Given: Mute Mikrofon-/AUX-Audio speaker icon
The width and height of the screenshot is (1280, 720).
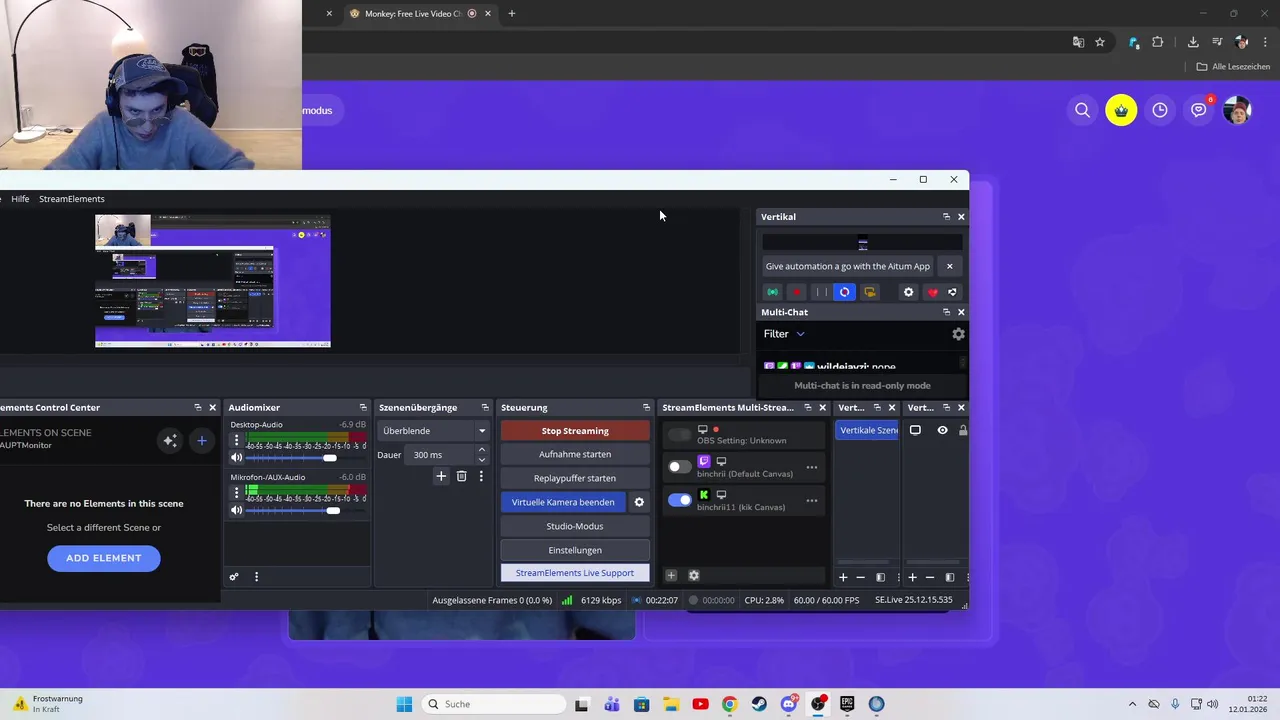Looking at the screenshot, I should pos(236,511).
